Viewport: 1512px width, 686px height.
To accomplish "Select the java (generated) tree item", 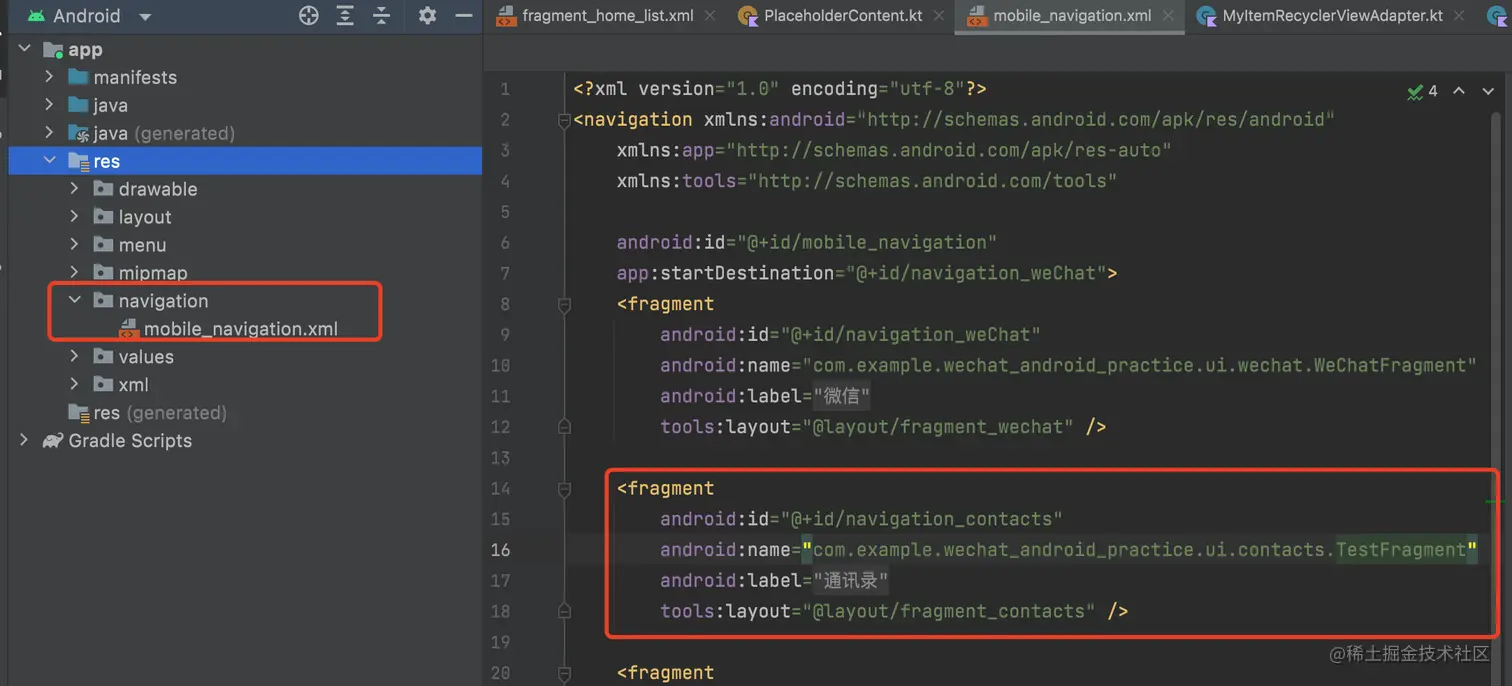I will point(164,133).
